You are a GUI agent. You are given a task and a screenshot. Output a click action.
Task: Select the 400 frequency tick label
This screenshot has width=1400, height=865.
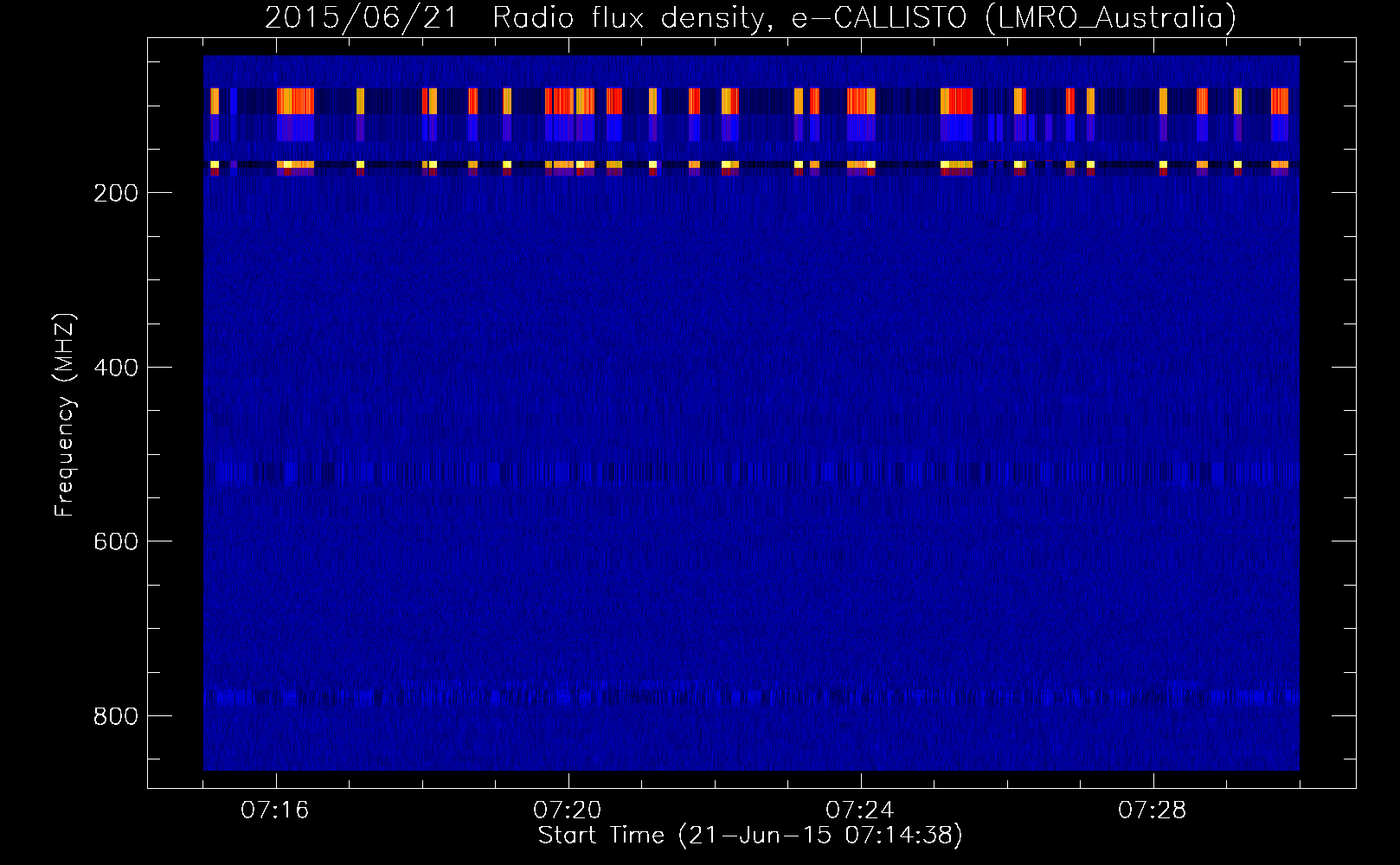pyautogui.click(x=116, y=368)
